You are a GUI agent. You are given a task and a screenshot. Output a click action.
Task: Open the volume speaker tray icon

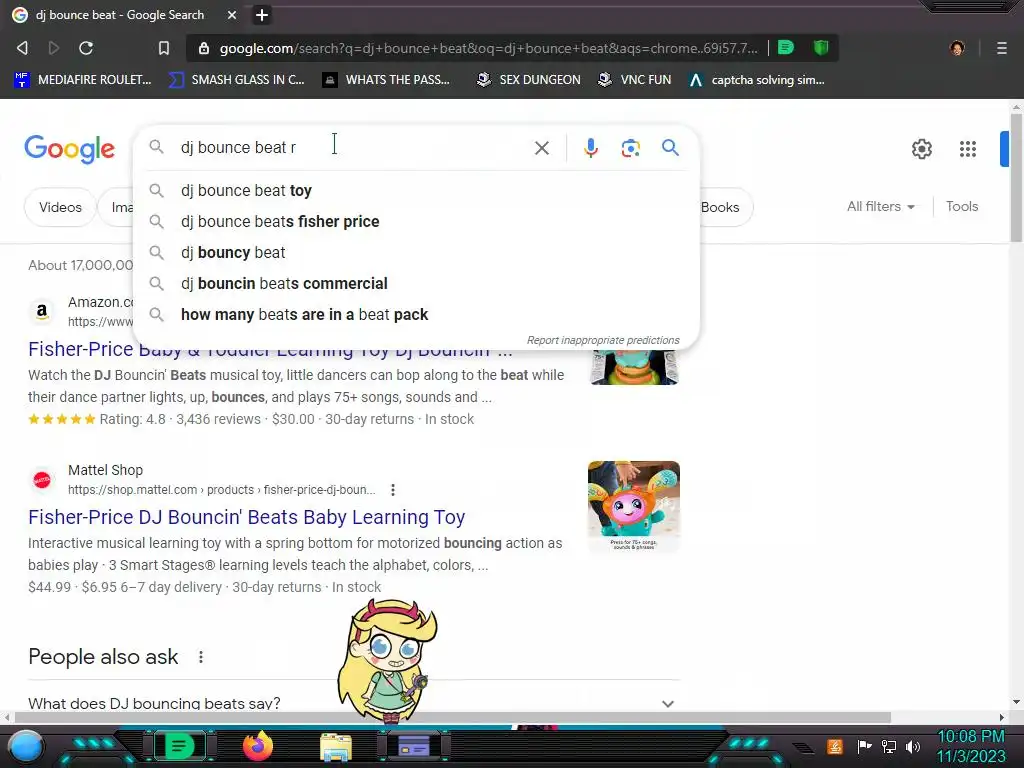tap(913, 746)
